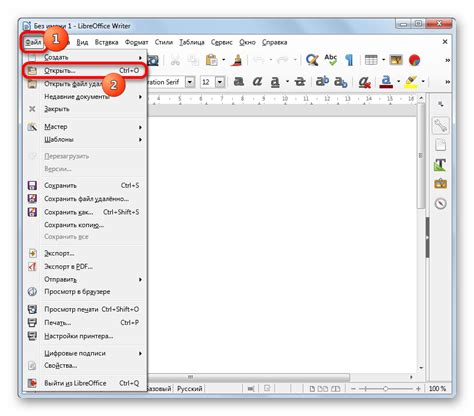Open sidebar Gallery icon
Screen dimensions: 474x416
(440, 184)
